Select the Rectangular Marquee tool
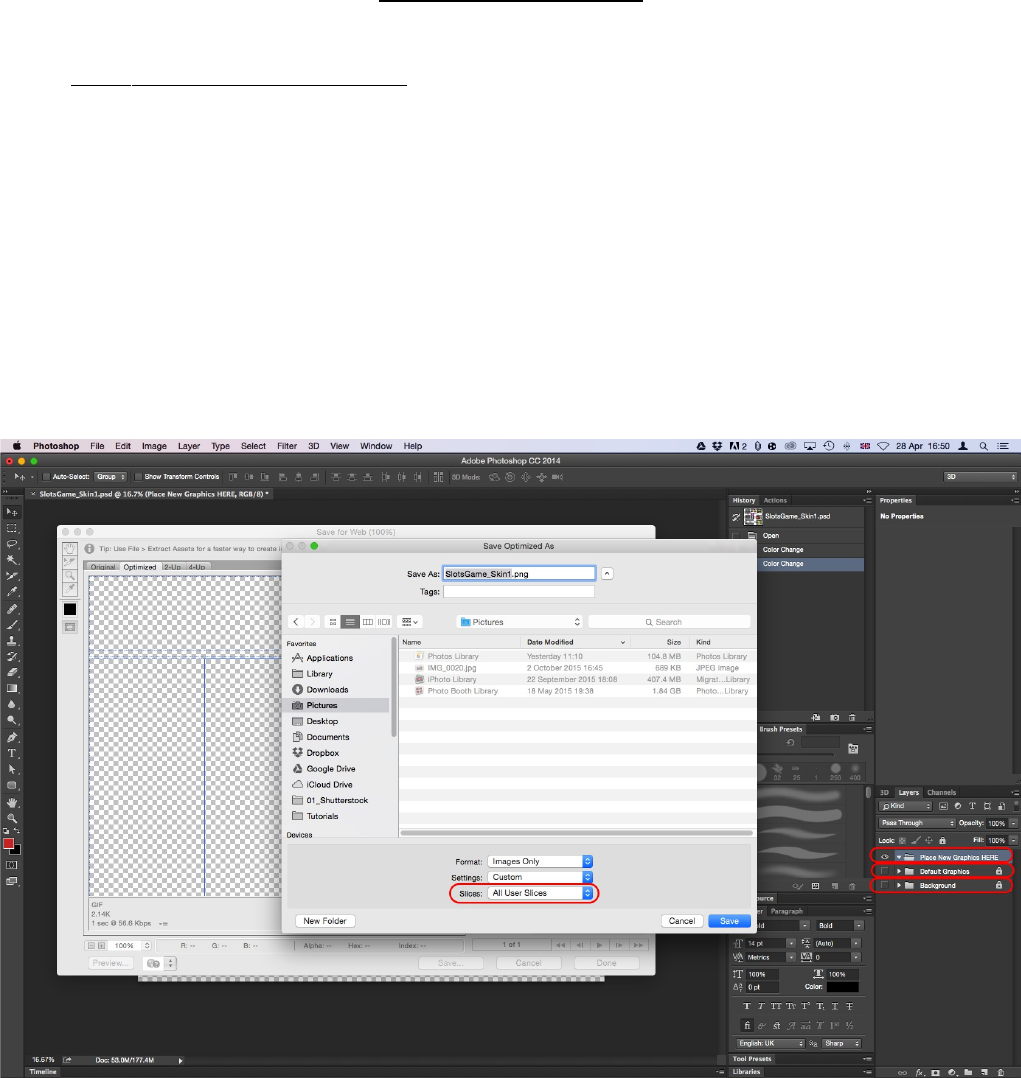 (x=12, y=528)
